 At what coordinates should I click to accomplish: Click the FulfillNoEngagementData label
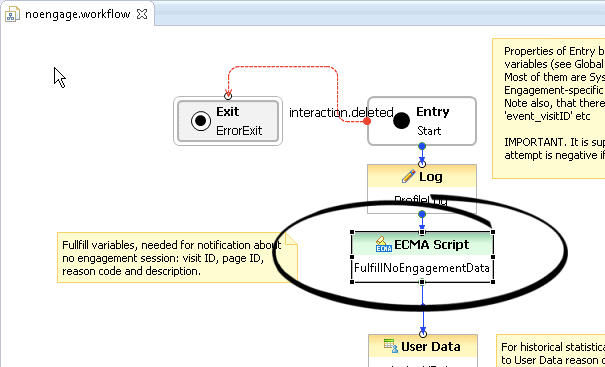(x=422, y=268)
